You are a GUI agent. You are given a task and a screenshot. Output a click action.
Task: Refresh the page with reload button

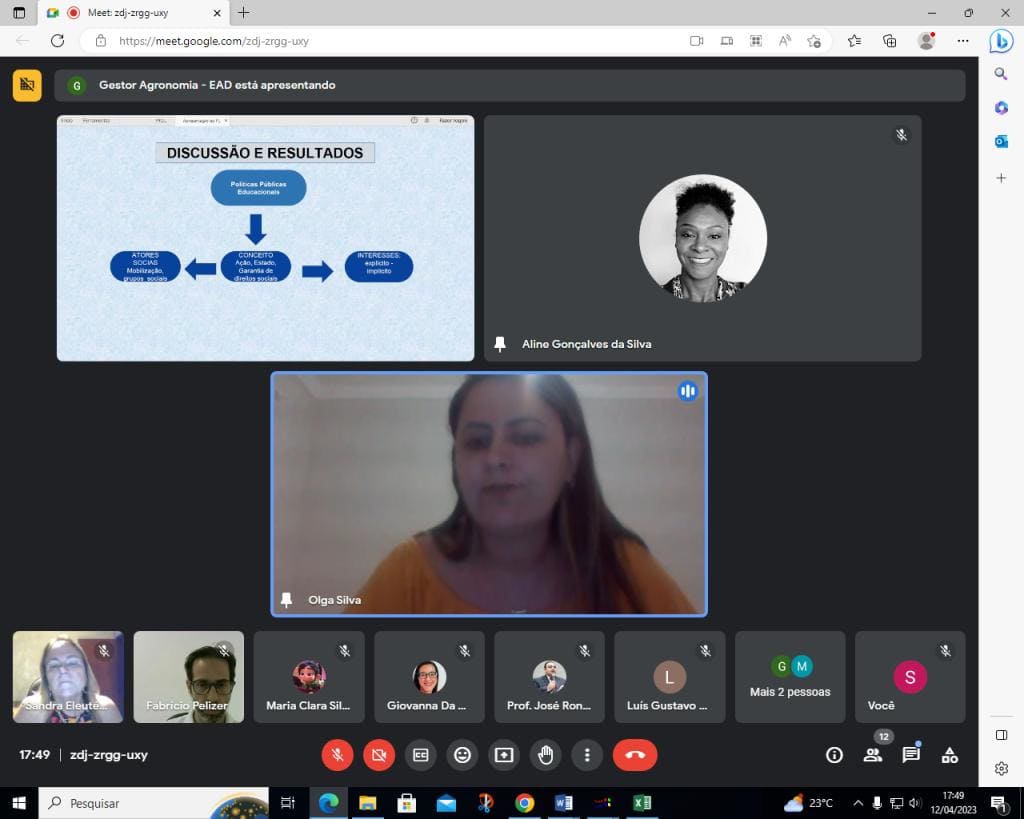[x=57, y=41]
